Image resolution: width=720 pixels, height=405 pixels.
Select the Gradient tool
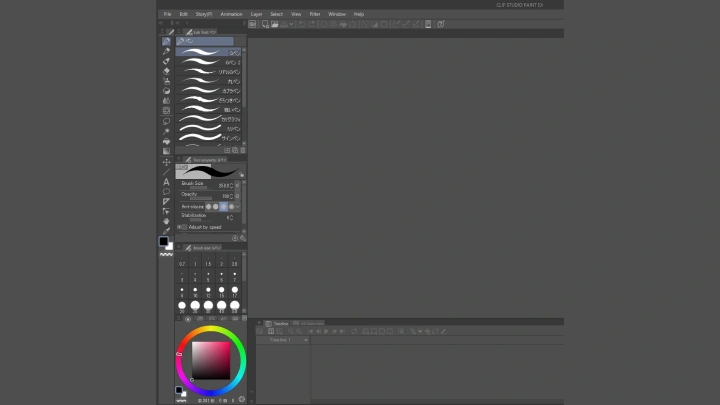pos(166,151)
